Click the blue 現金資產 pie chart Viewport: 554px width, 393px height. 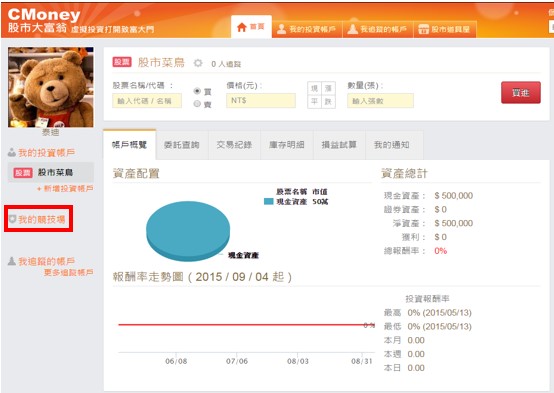188,230
